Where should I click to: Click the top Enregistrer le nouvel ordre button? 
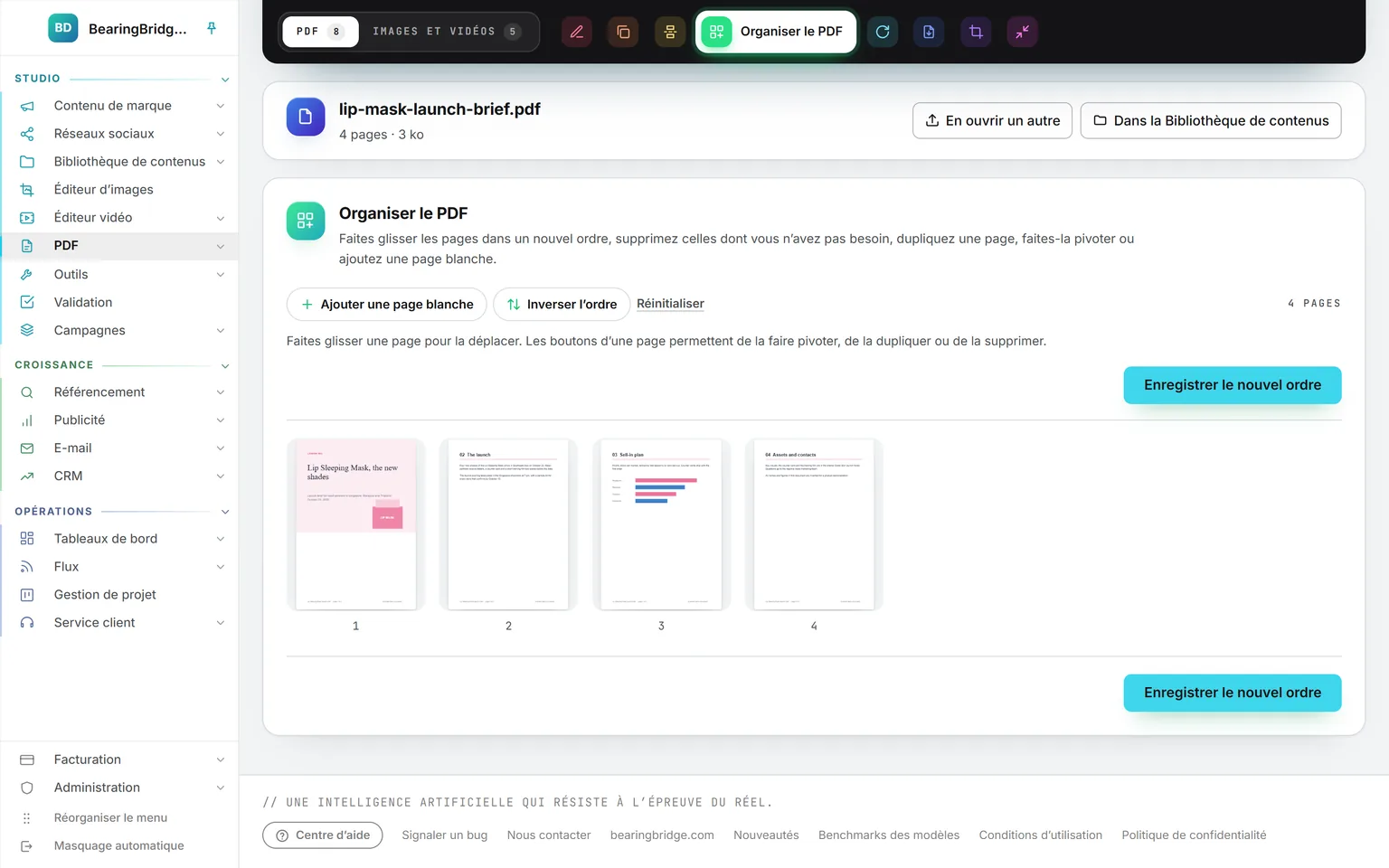[1233, 385]
